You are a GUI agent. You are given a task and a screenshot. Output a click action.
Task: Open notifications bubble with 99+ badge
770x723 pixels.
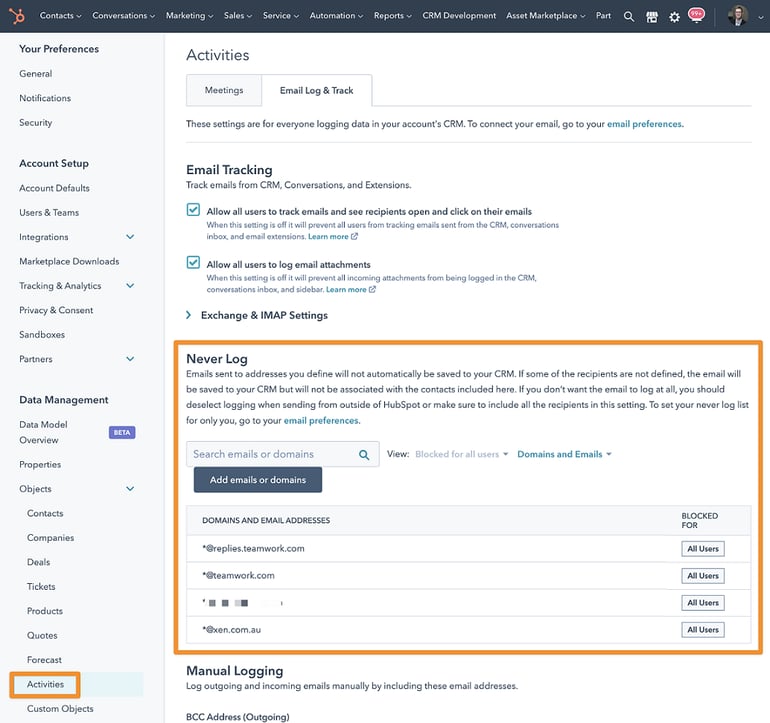click(696, 15)
